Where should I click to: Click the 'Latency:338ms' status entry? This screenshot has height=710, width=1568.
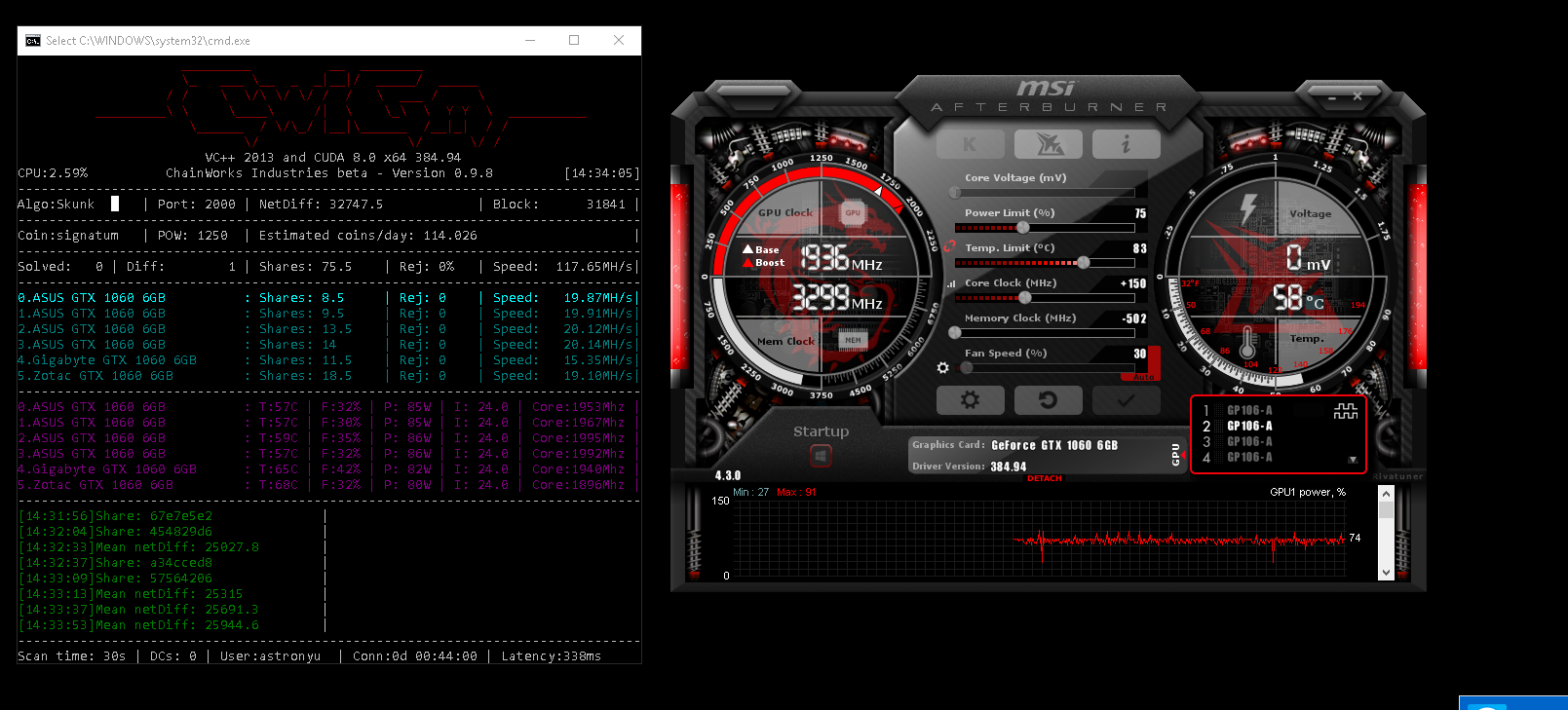pos(552,656)
